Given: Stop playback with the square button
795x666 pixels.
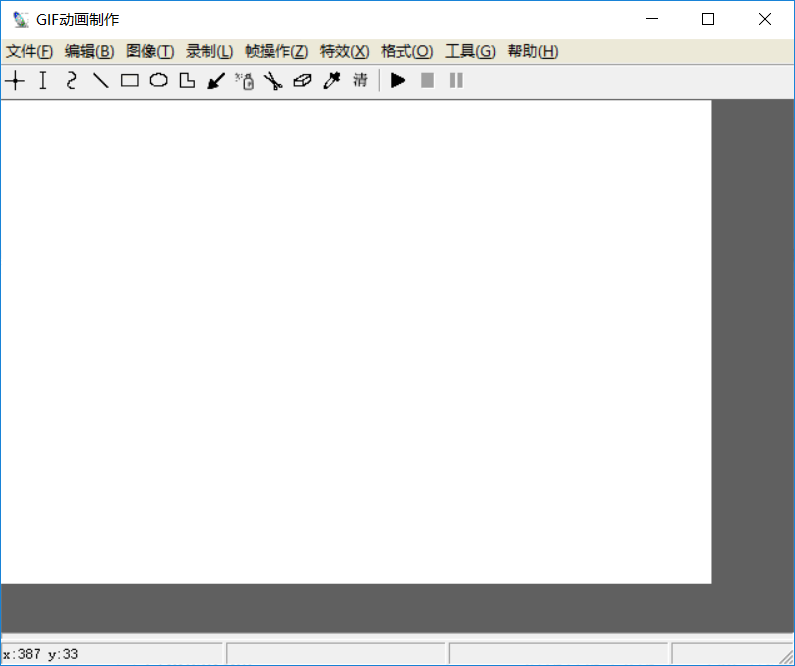Looking at the screenshot, I should pos(427,81).
